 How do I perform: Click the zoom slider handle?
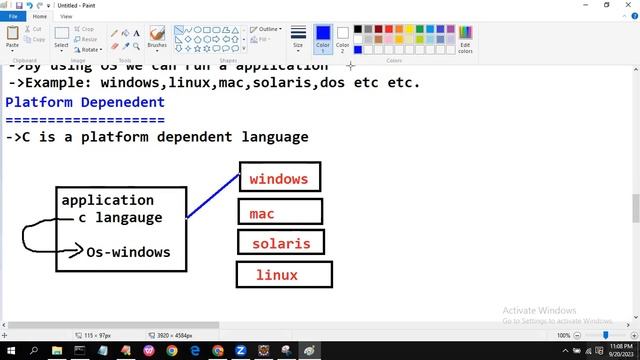606,335
